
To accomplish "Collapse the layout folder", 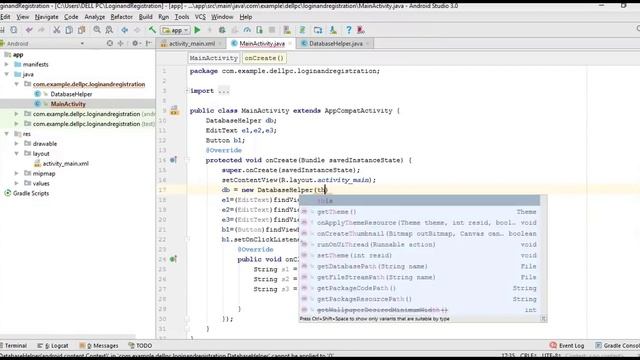I will [x=17, y=153].
